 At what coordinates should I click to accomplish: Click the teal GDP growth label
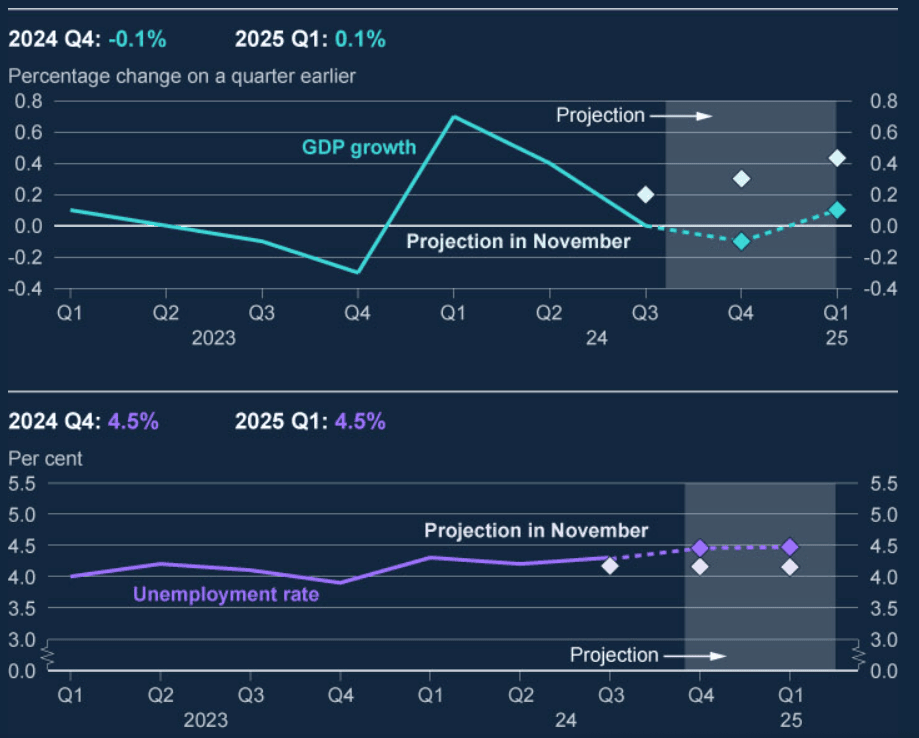[x=359, y=148]
